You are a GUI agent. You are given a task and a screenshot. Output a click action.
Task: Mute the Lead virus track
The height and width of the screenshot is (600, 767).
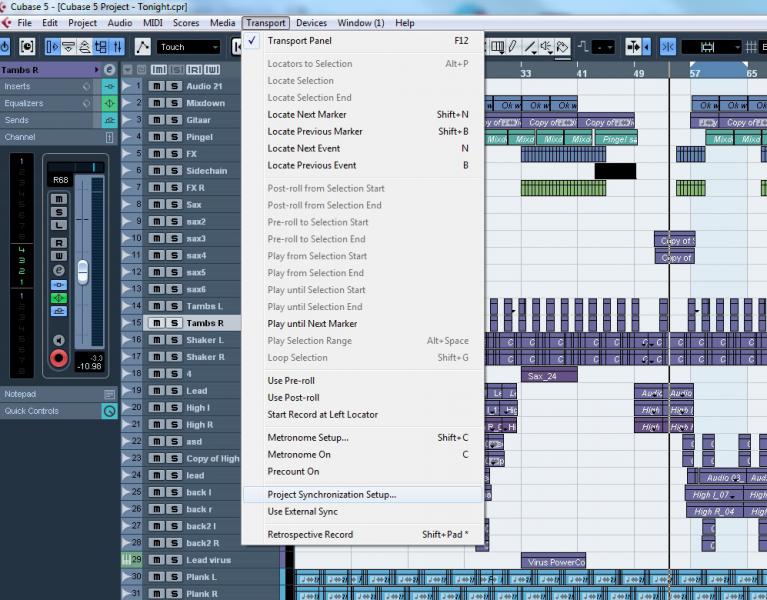point(157,560)
